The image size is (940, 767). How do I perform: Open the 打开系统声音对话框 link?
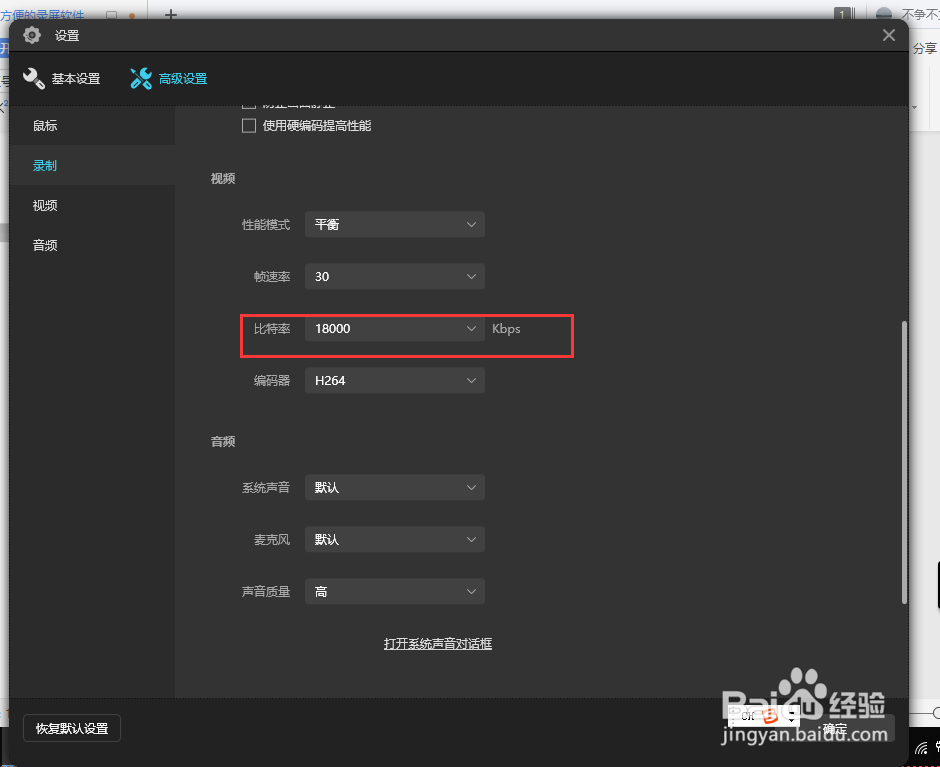(437, 643)
